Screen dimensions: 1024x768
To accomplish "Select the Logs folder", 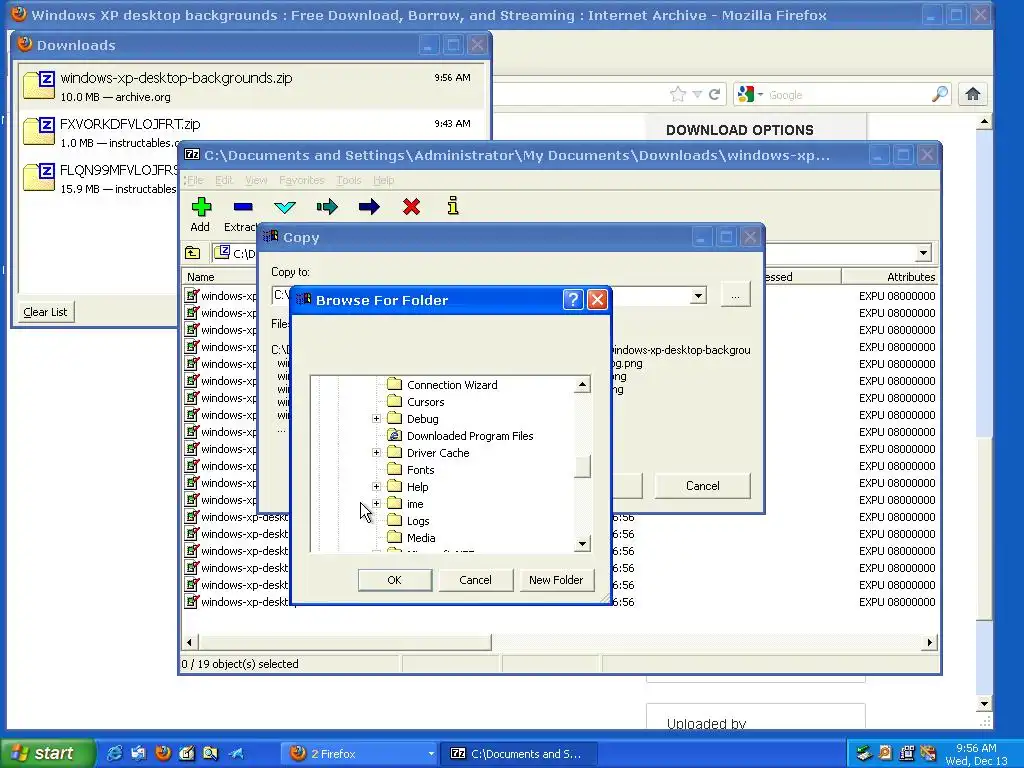I will coord(418,520).
